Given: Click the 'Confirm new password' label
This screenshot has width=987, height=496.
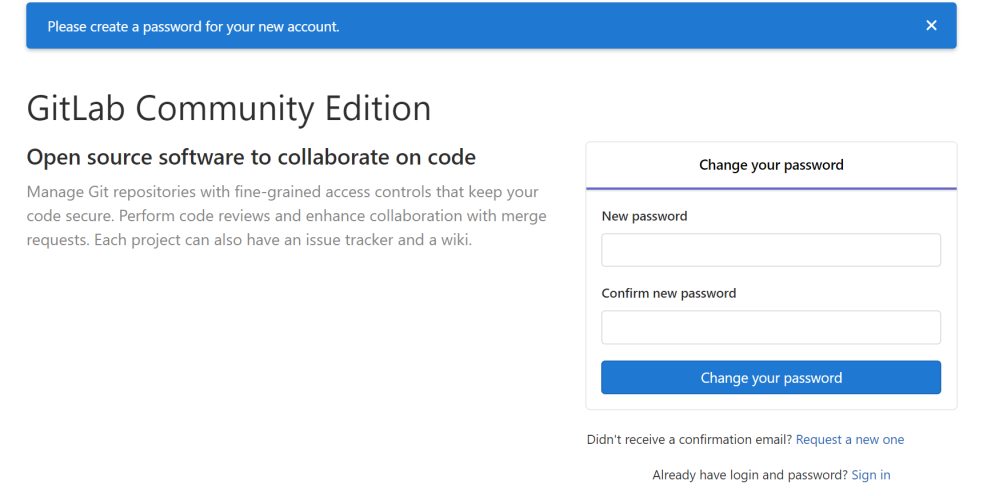Looking at the screenshot, I should [x=668, y=293].
